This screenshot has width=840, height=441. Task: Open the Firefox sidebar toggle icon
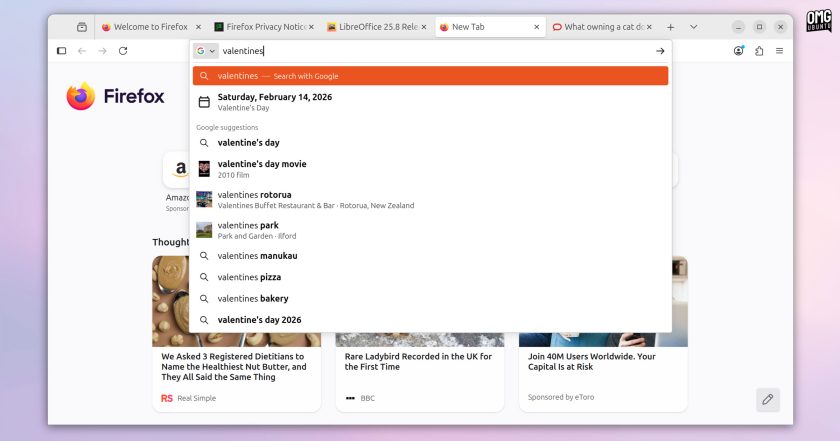point(62,51)
